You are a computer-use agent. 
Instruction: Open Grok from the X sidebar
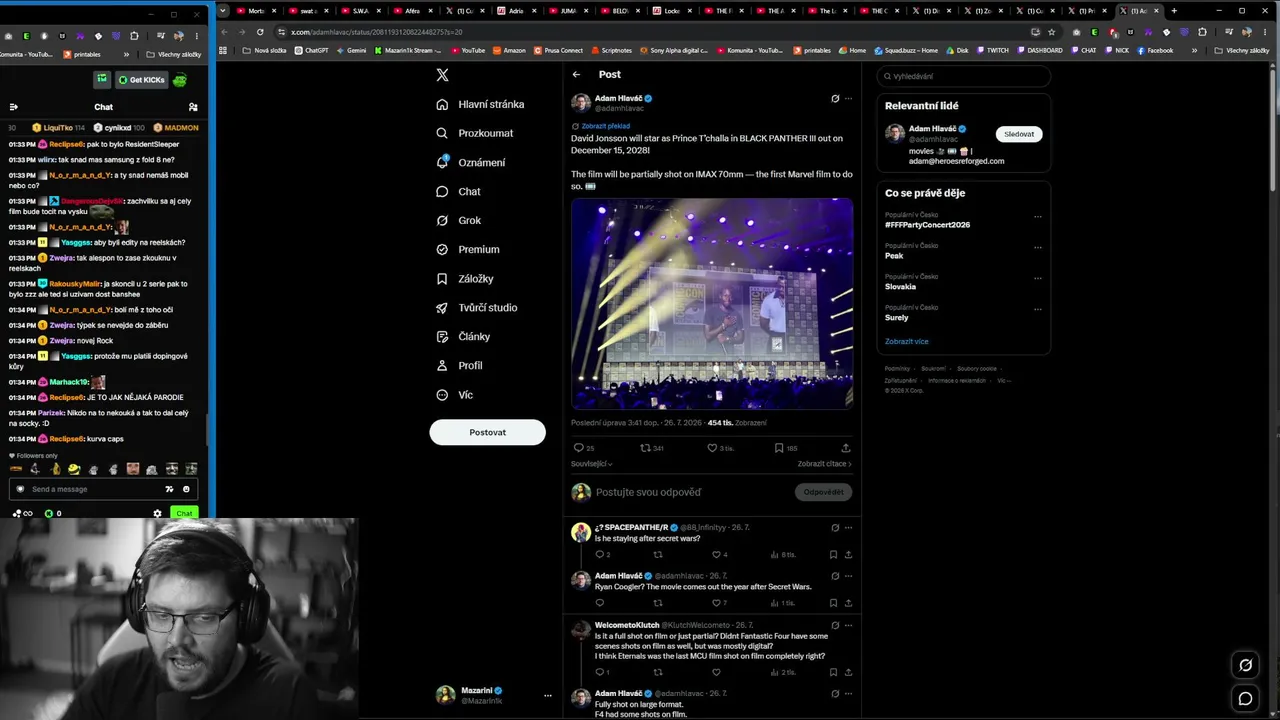[458, 220]
